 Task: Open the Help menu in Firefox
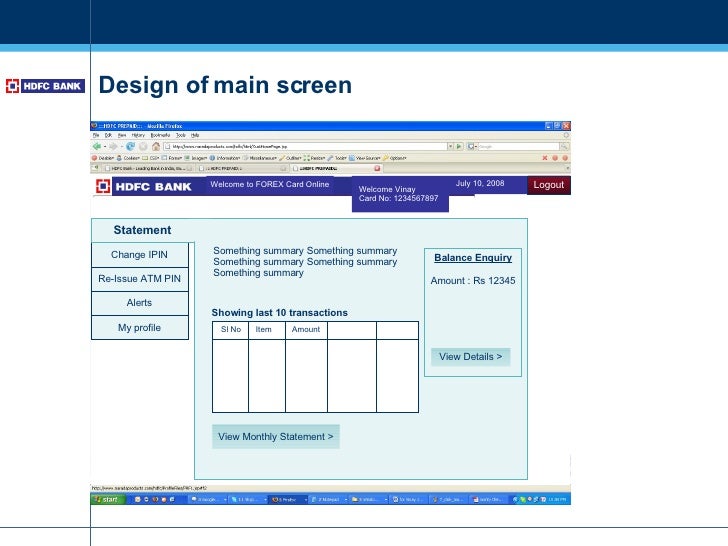pyautogui.click(x=195, y=135)
